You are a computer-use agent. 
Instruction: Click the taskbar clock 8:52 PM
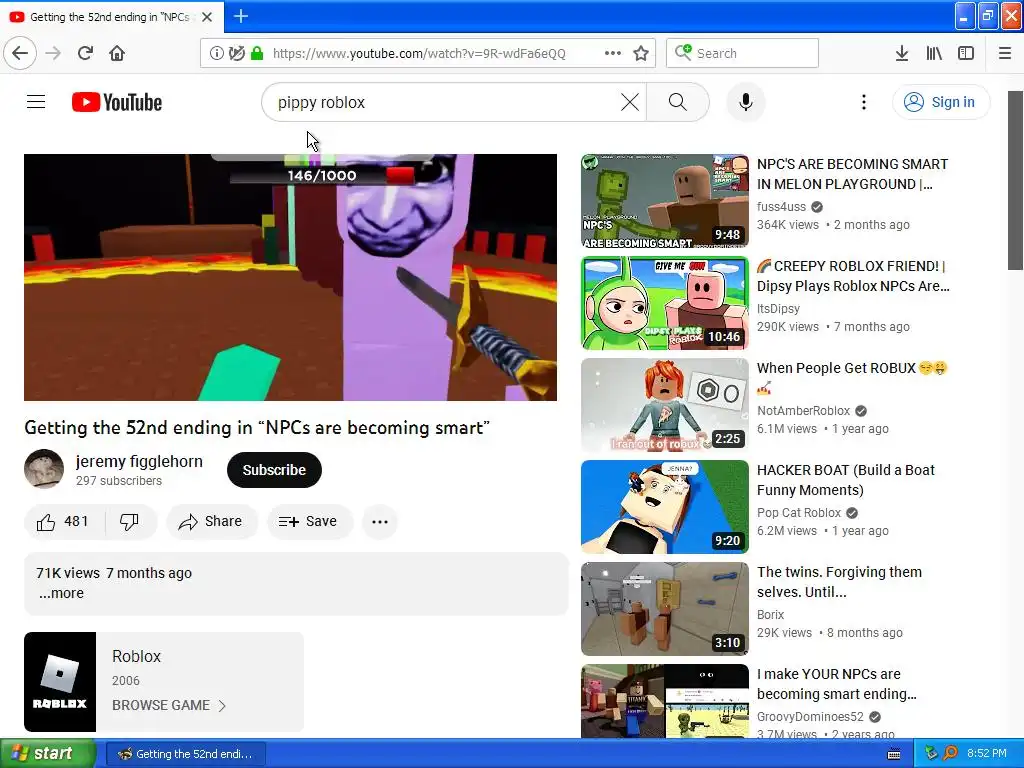[987, 753]
